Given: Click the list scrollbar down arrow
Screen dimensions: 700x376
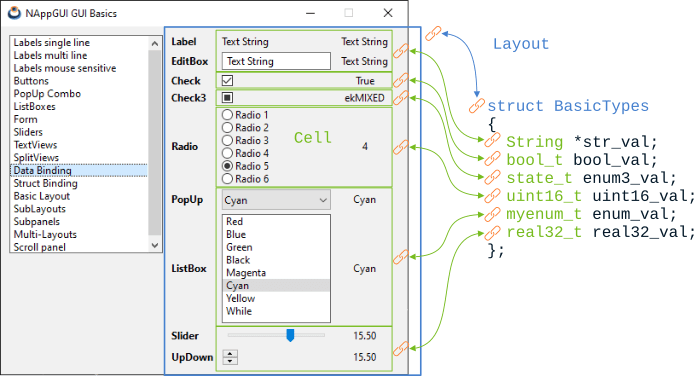Looking at the screenshot, I should pos(155,246).
